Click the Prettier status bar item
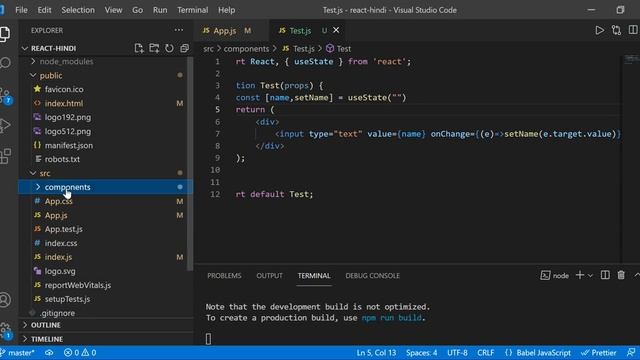This screenshot has height=360, width=640. coord(598,353)
